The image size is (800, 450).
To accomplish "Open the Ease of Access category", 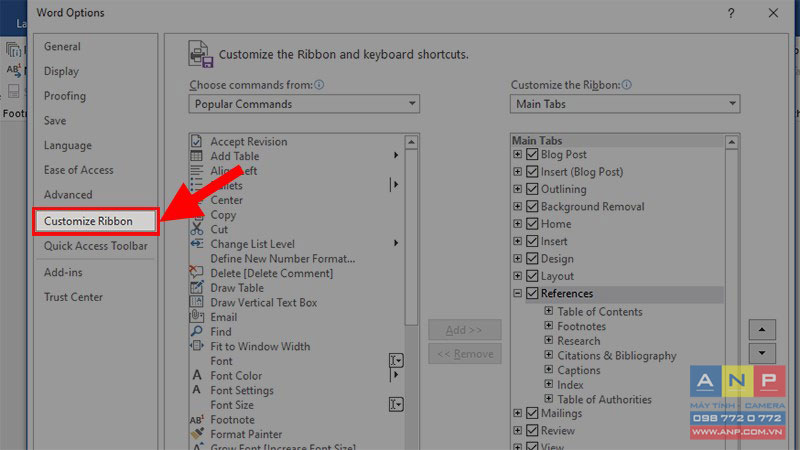I will 79,170.
